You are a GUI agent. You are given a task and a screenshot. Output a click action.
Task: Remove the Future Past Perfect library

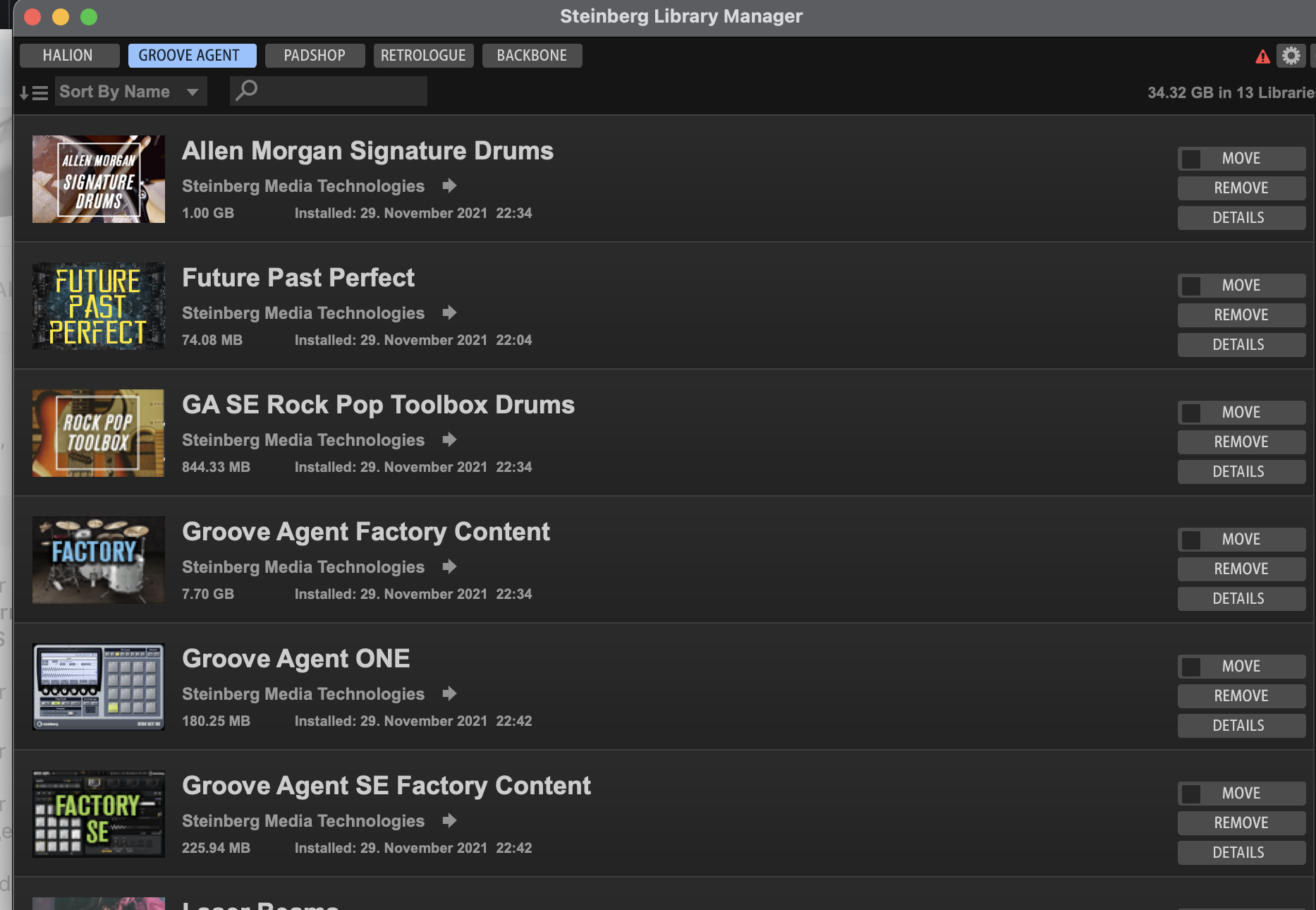point(1241,315)
